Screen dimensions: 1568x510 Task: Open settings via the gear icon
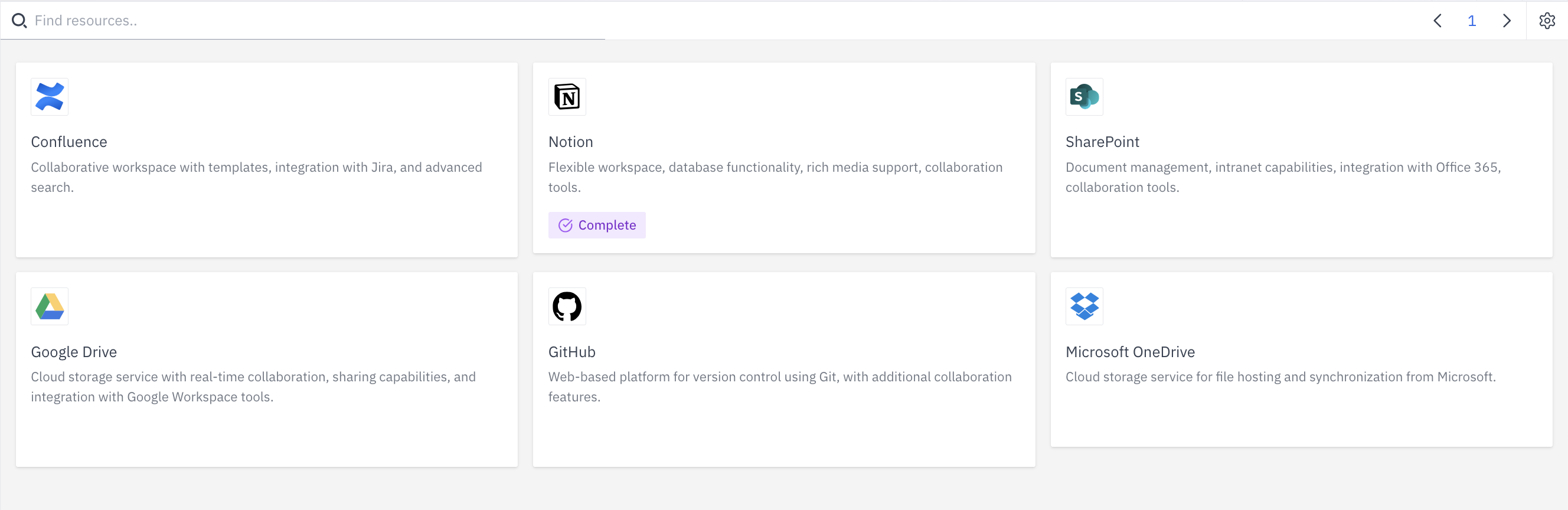pos(1547,21)
